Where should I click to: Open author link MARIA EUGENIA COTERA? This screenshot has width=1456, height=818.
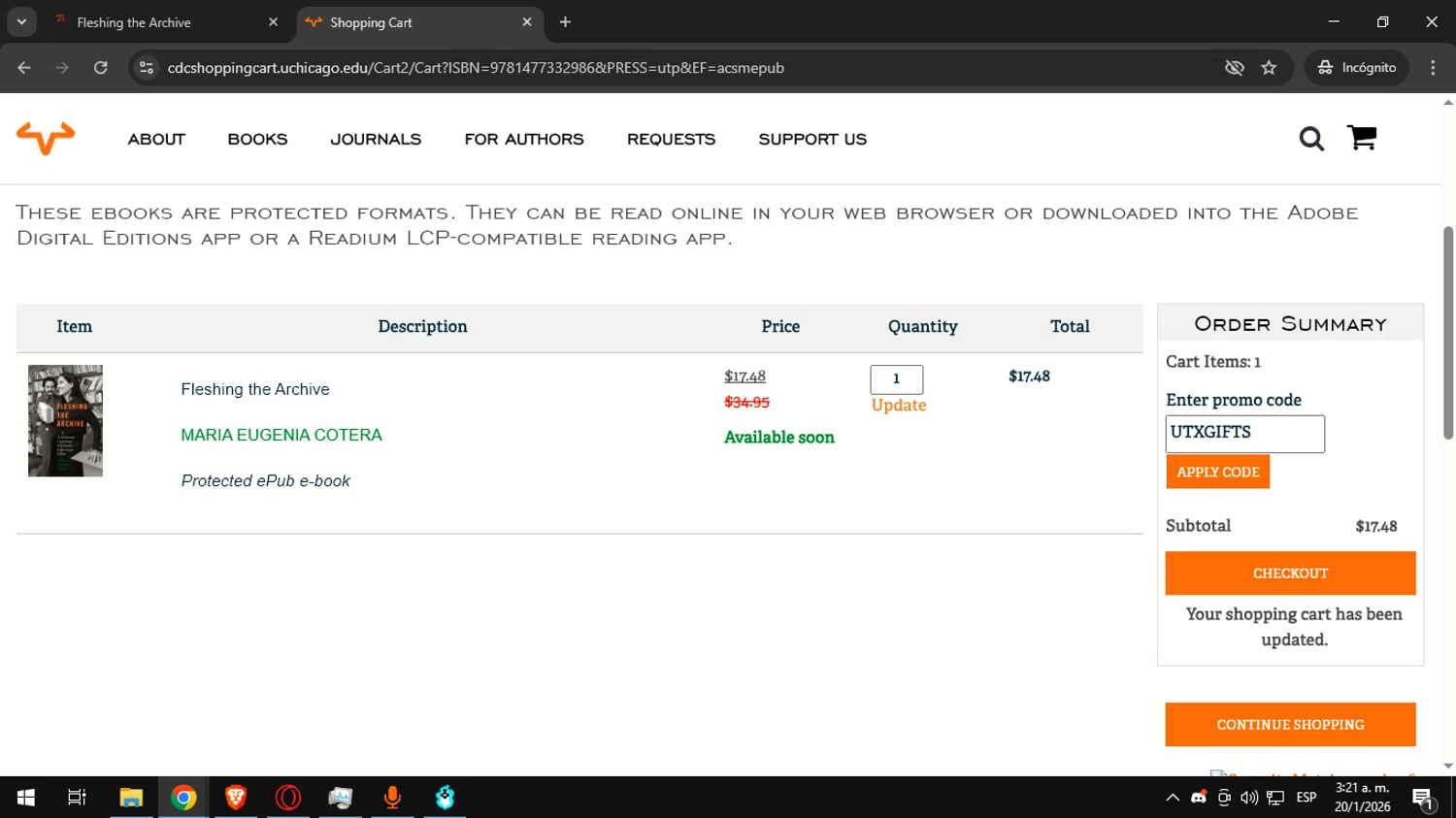click(x=281, y=435)
